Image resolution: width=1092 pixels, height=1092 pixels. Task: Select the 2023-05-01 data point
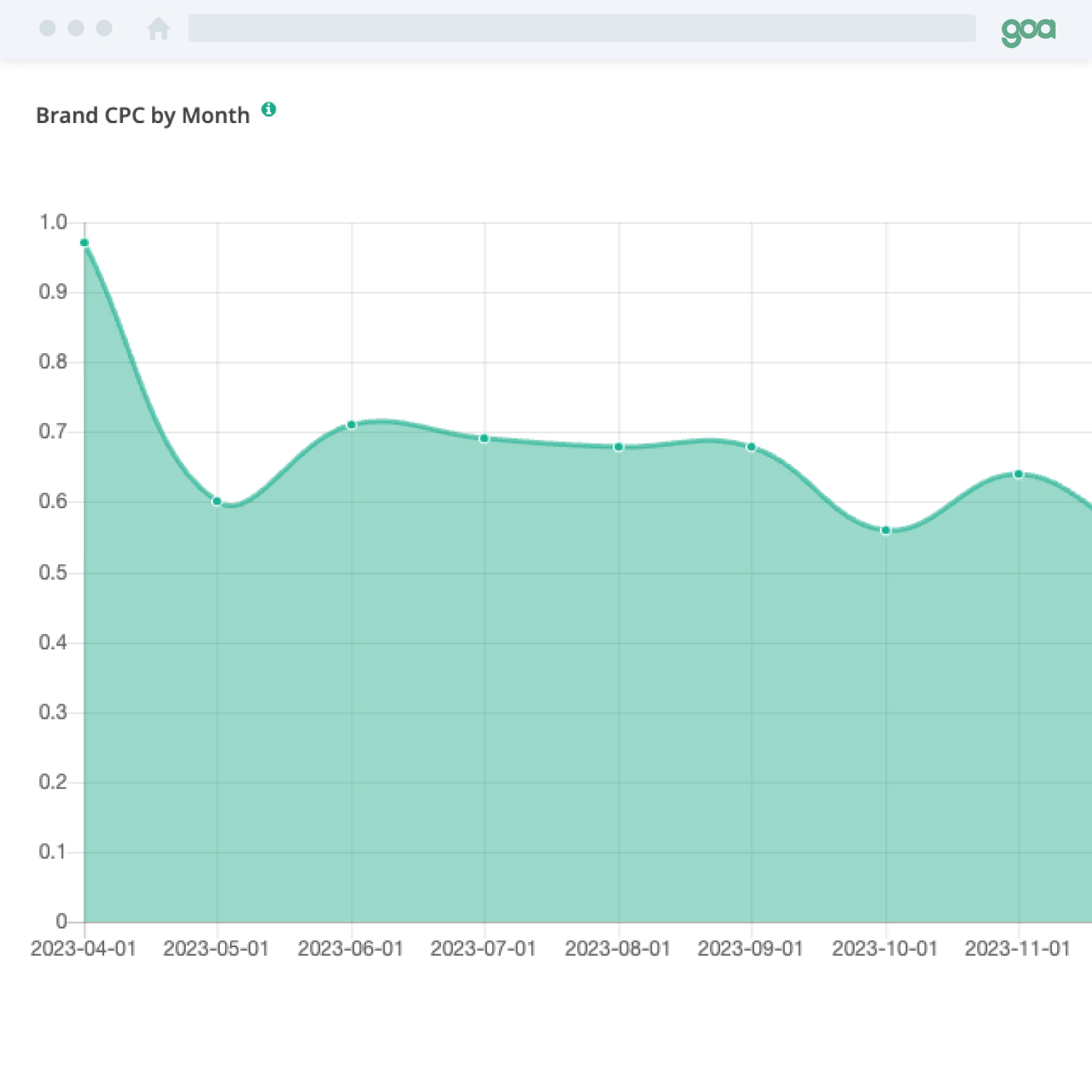coord(217,502)
